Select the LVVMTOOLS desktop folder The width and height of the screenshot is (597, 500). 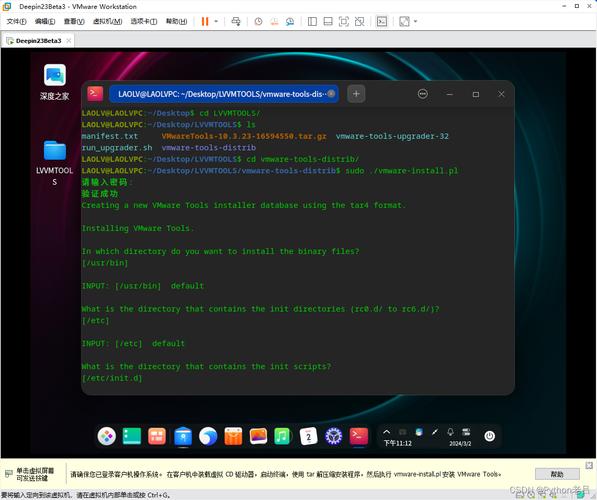click(x=54, y=163)
